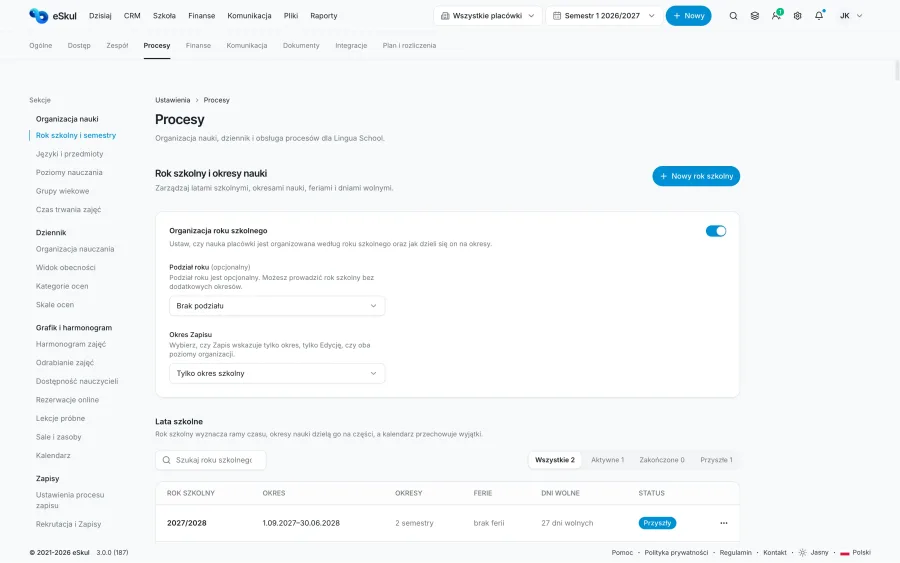Screen dimensions: 900x563
Task: Switch to Plan i rozliczenia tab
Action: coord(409,45)
